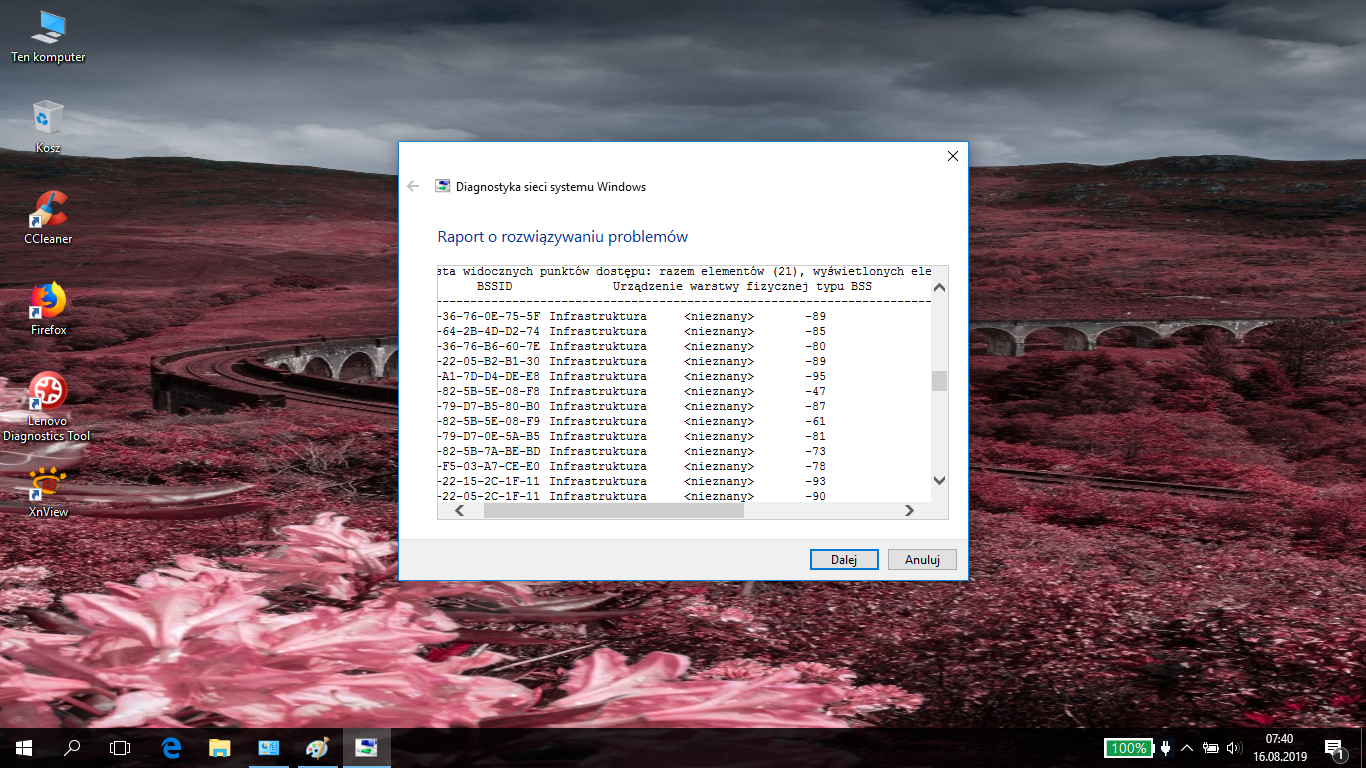Open the Lenovo Diagnostics Tool shortcut

point(48,407)
